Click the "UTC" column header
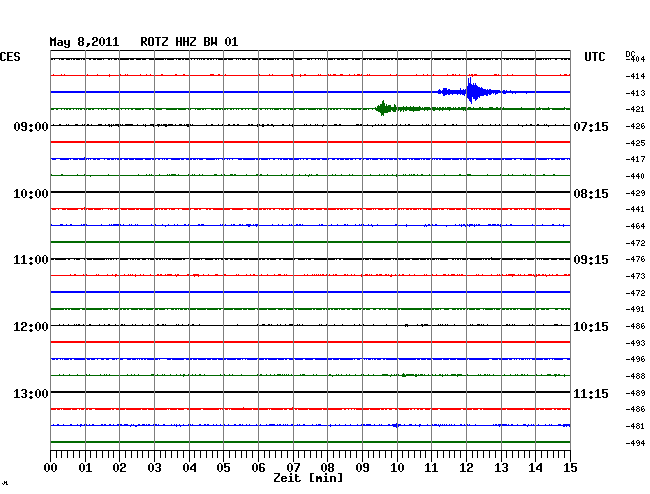 [x=594, y=57]
